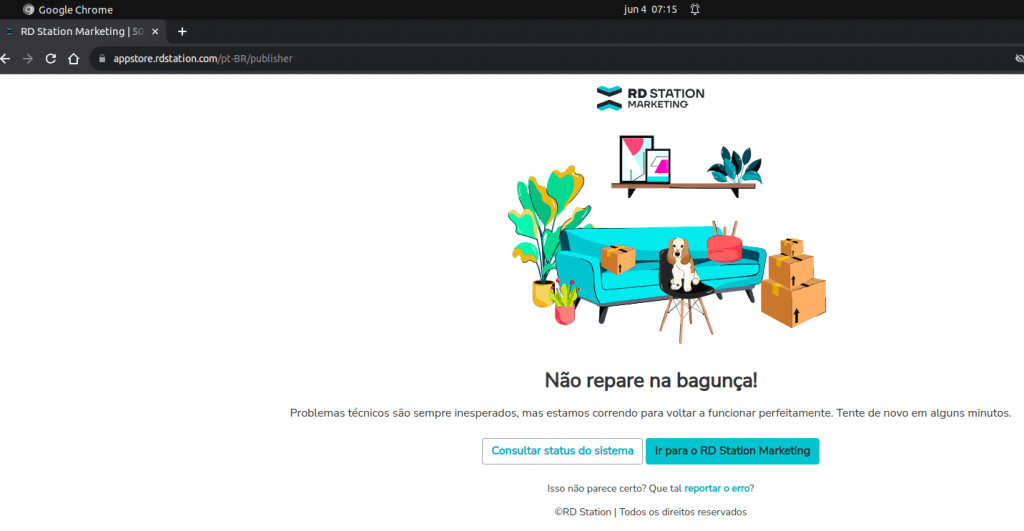Click the padlock site info icon
Image resolution: width=1024 pixels, height=531 pixels.
pyautogui.click(x=101, y=58)
